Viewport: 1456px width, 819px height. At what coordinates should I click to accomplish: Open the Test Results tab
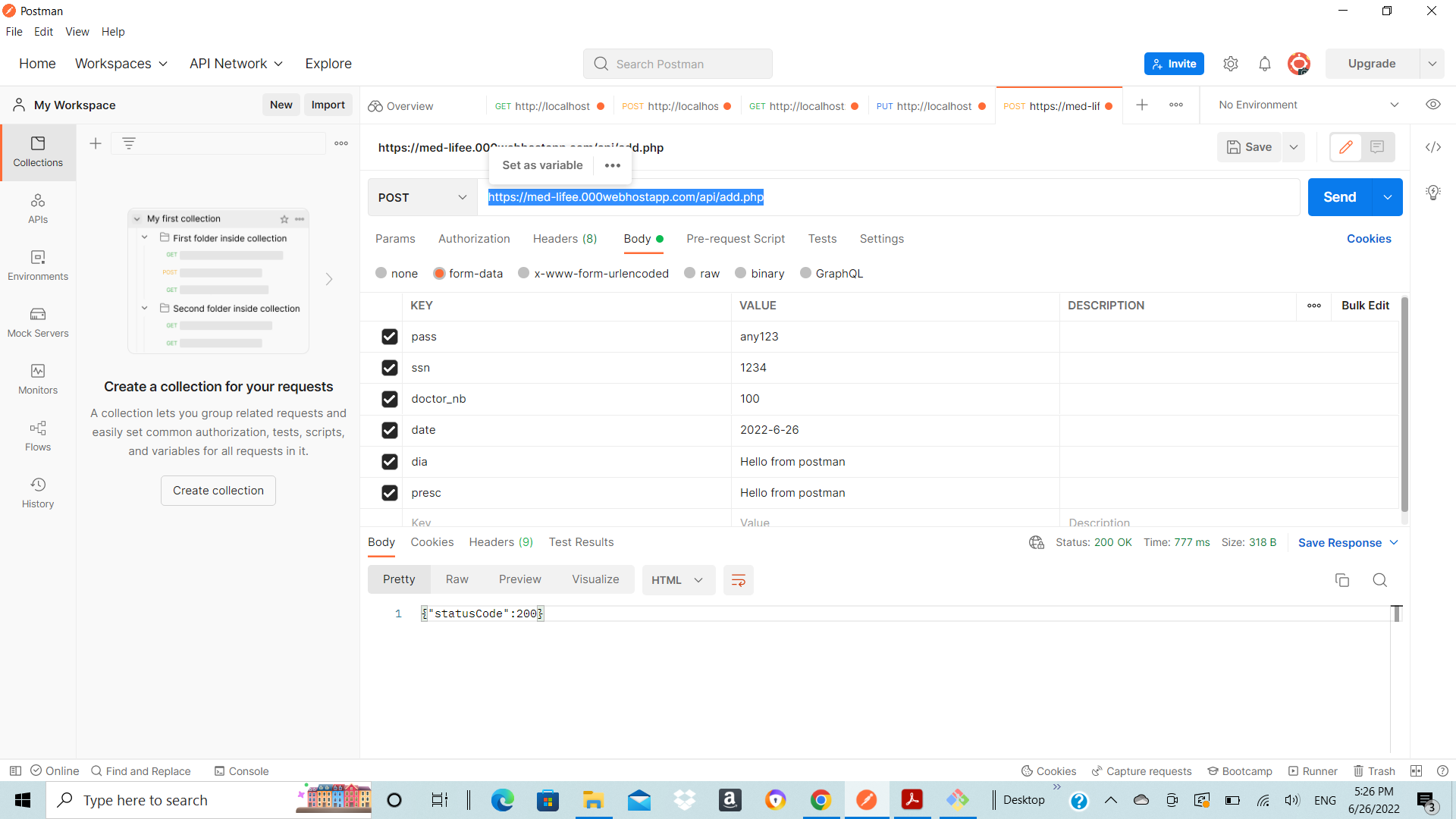tap(581, 541)
